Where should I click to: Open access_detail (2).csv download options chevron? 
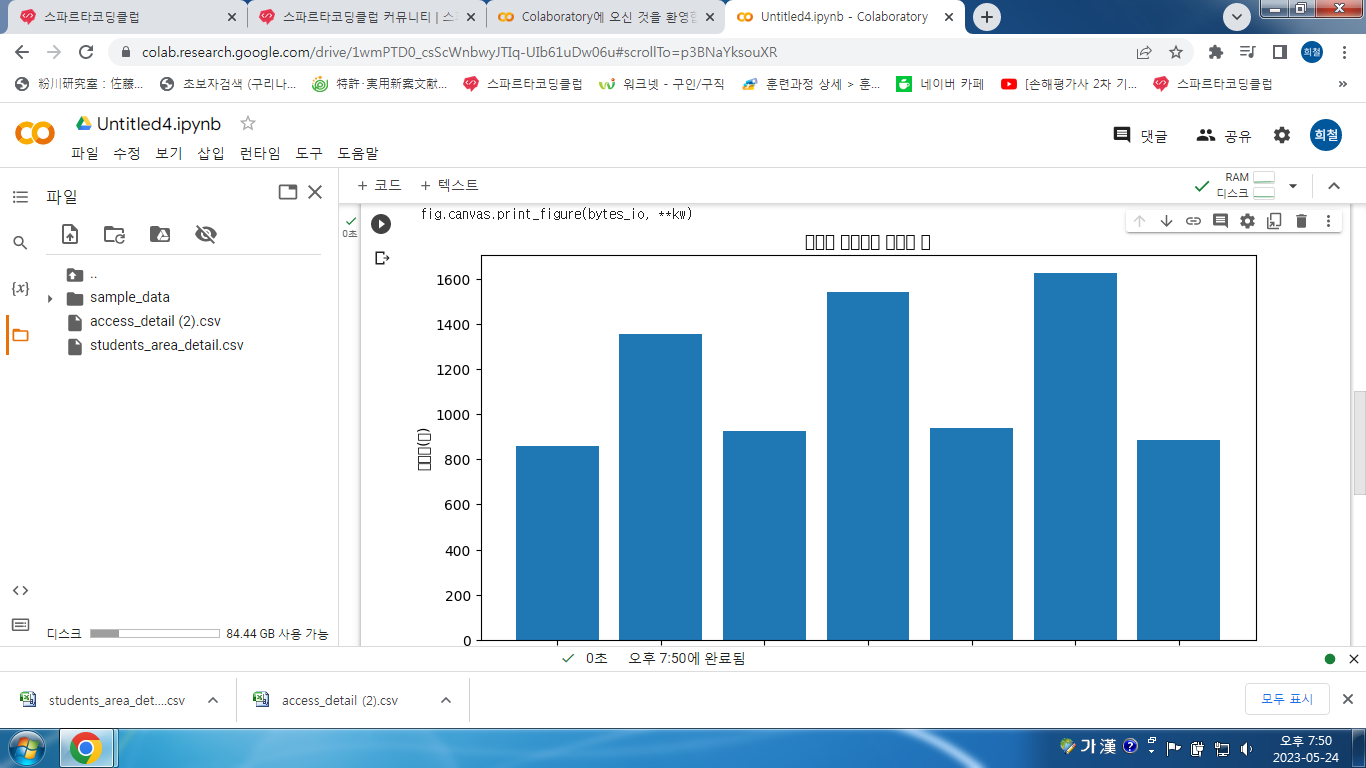click(x=446, y=700)
